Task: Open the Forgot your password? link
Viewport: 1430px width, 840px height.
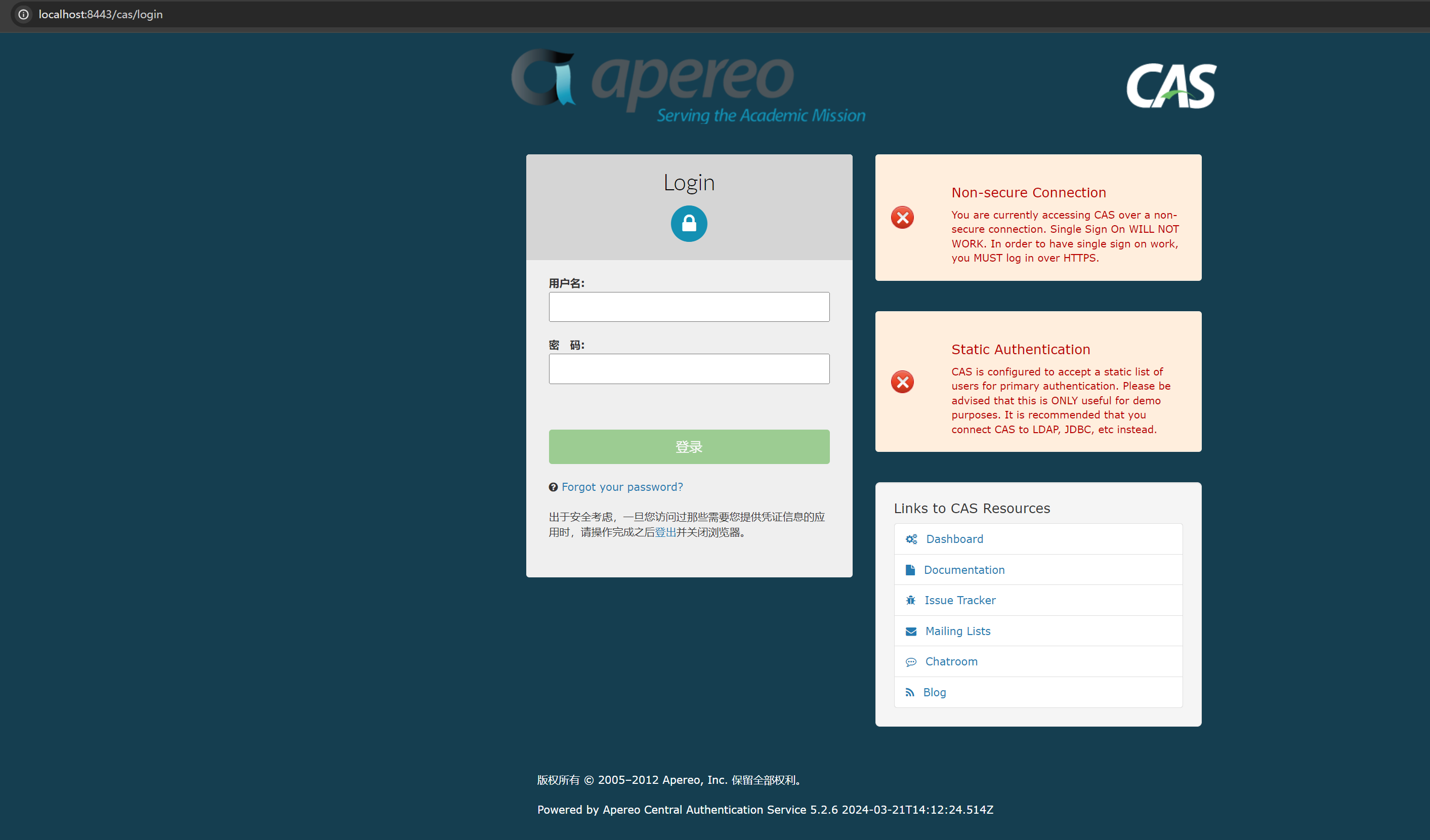Action: coord(622,487)
